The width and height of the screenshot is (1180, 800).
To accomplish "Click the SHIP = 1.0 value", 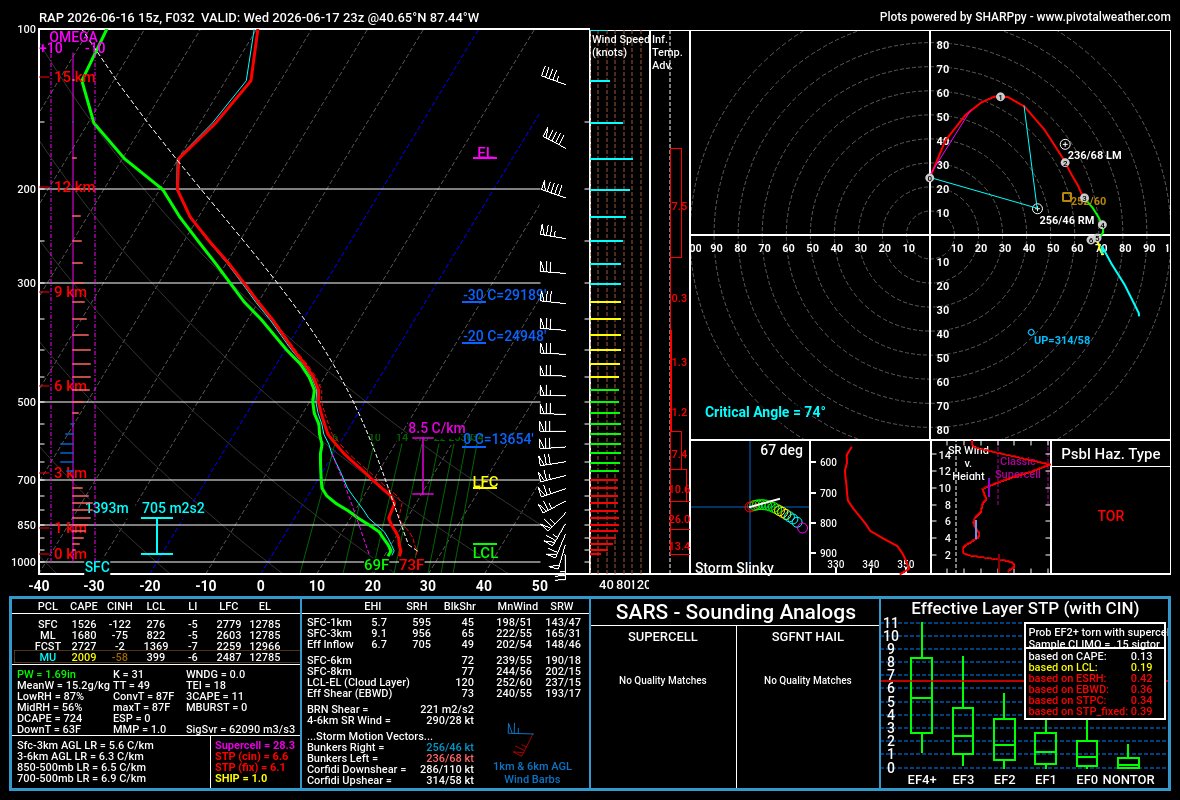I will tap(241, 778).
